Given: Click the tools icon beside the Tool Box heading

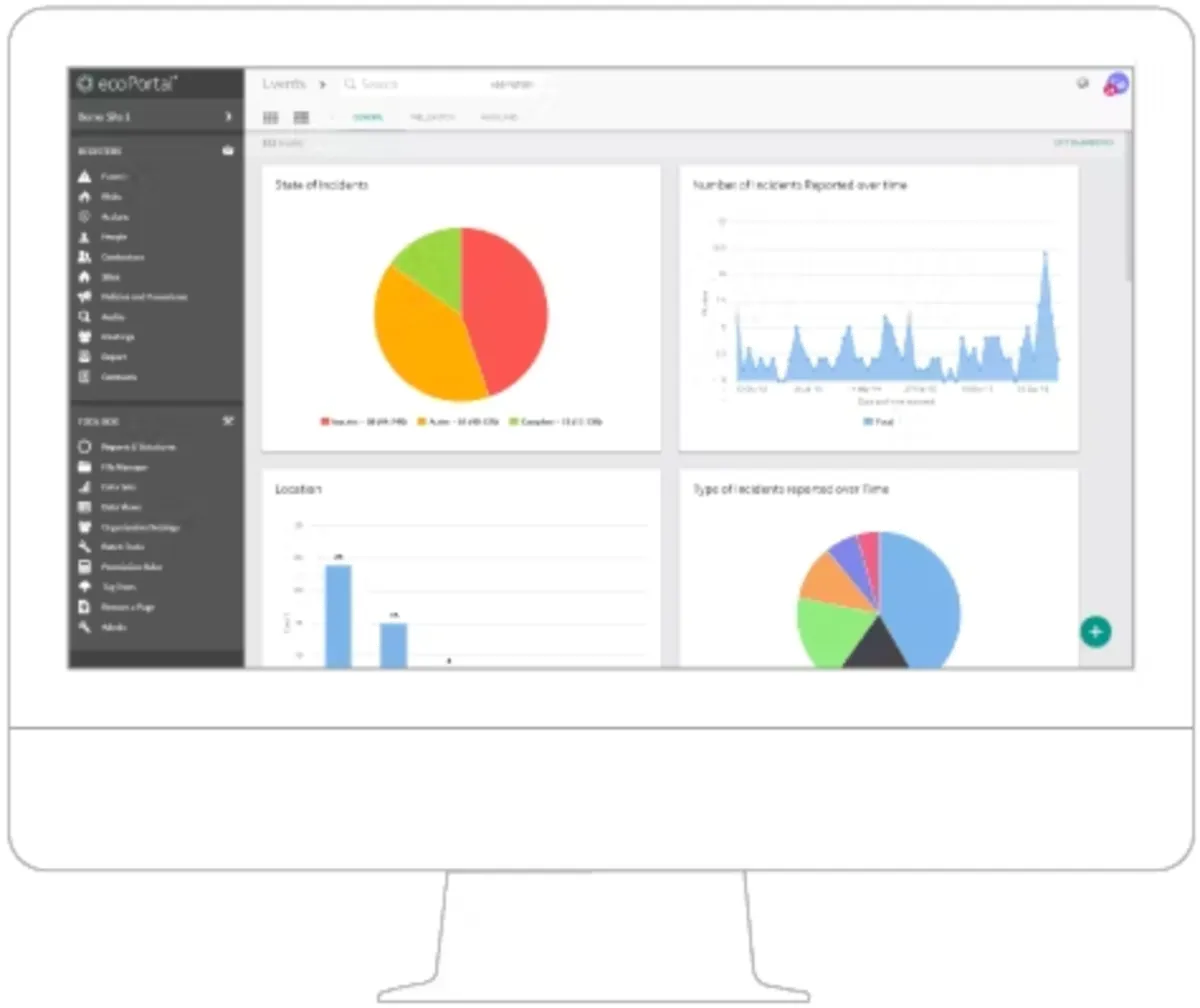Looking at the screenshot, I should pyautogui.click(x=227, y=421).
